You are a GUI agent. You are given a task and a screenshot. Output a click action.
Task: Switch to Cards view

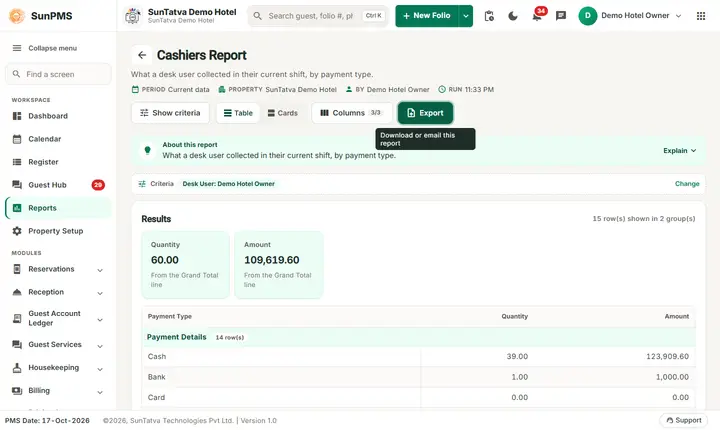click(283, 113)
